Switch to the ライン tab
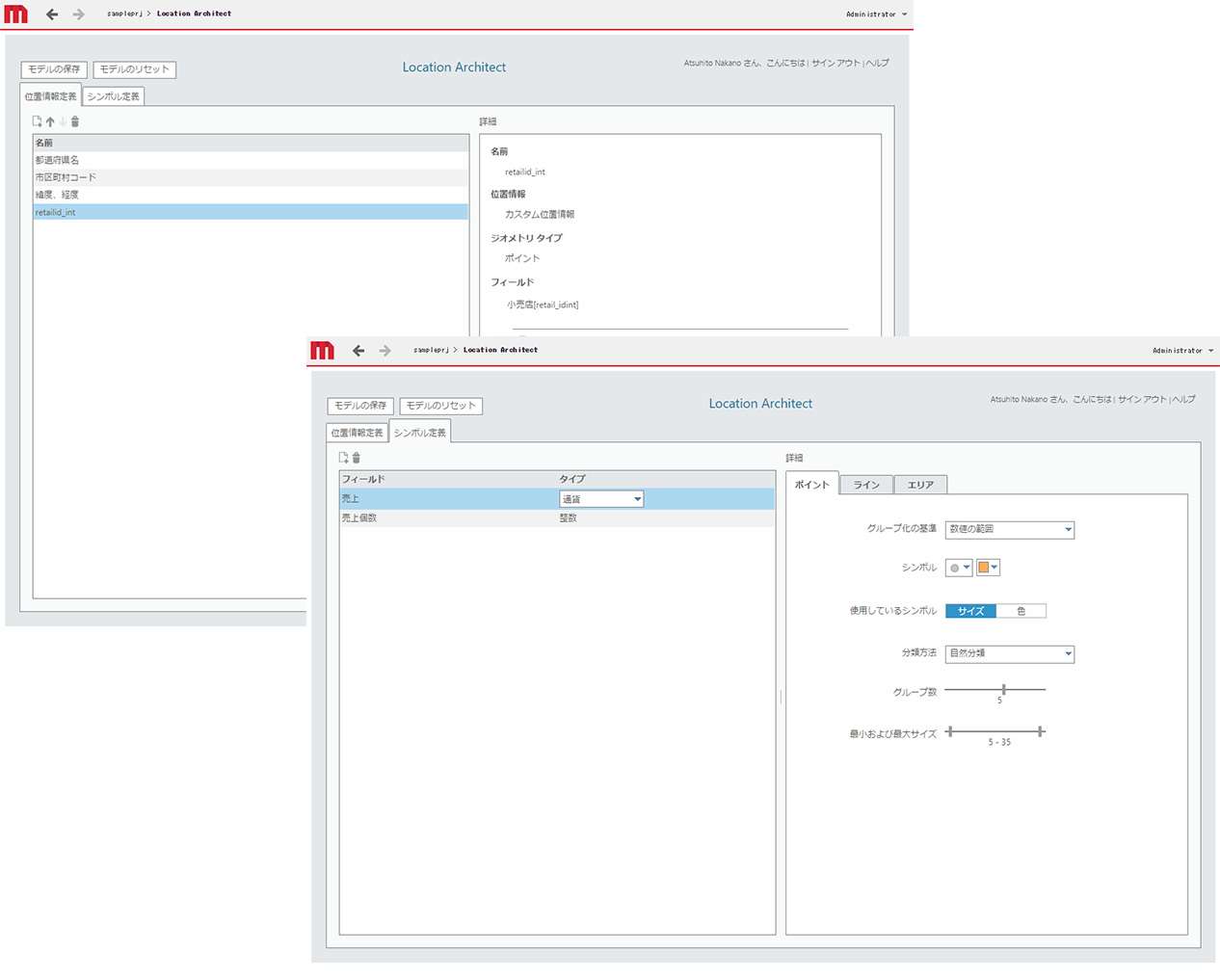Image resolution: width=1220 pixels, height=980 pixels. pyautogui.click(x=866, y=485)
